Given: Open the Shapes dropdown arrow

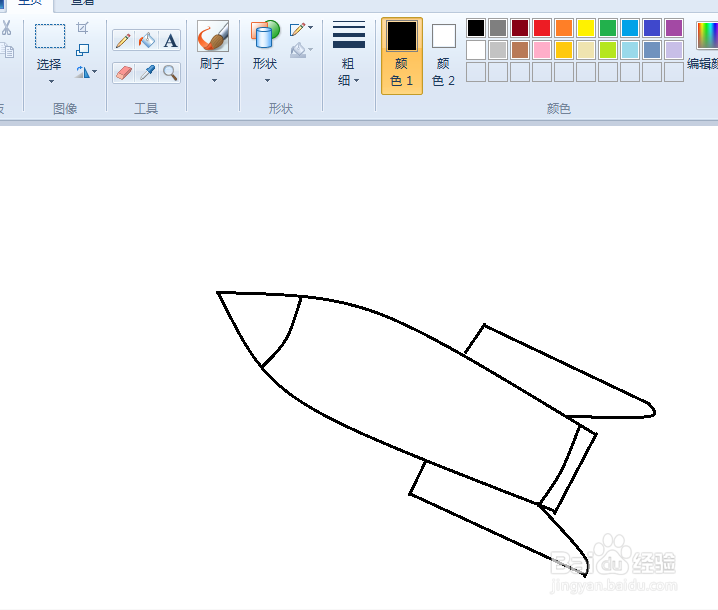Looking at the screenshot, I should [x=267, y=81].
